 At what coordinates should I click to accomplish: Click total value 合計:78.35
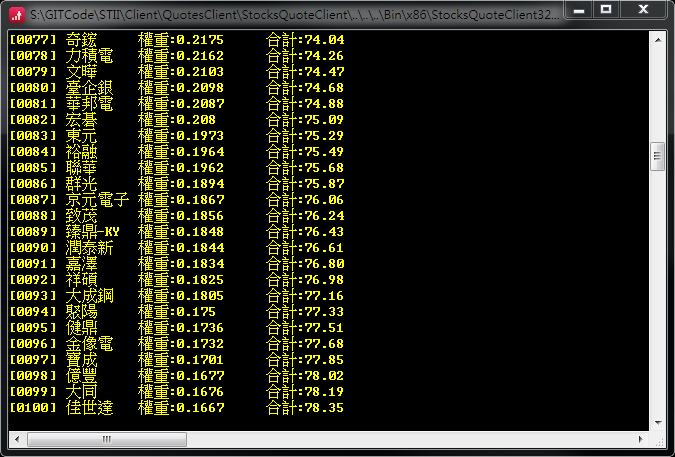click(305, 408)
